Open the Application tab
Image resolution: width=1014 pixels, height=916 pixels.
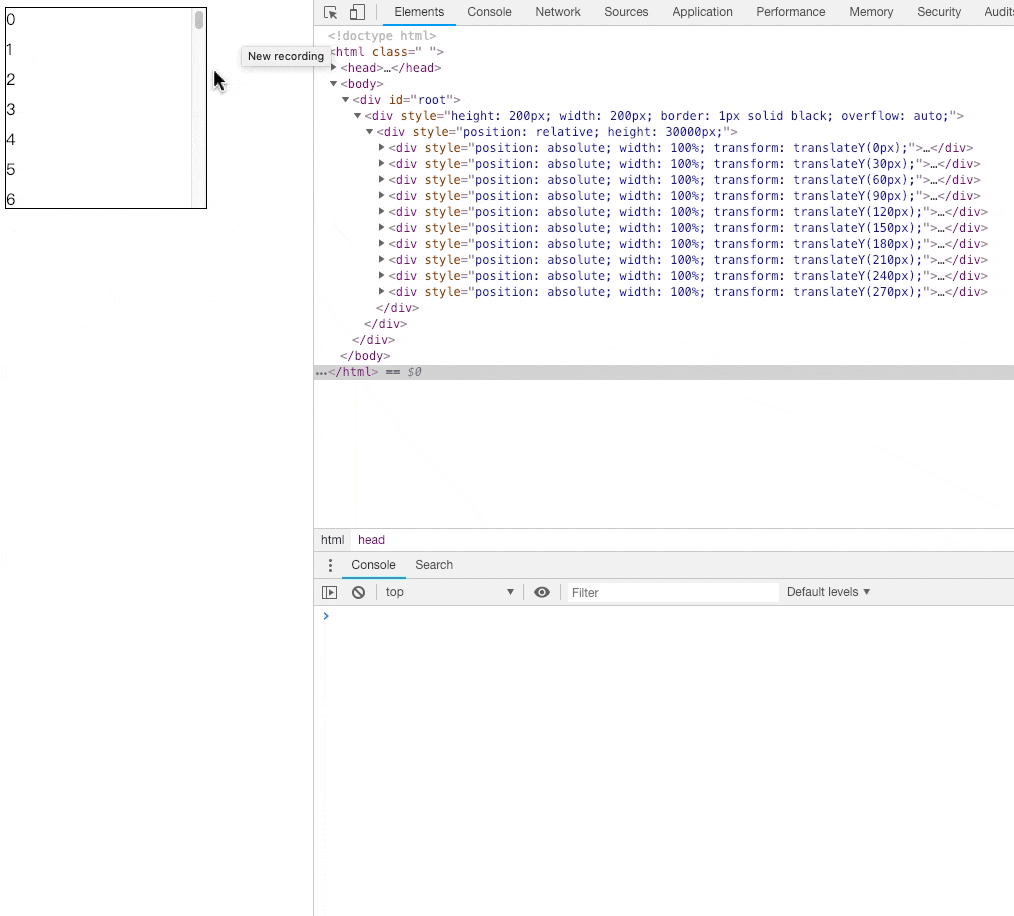coord(702,12)
